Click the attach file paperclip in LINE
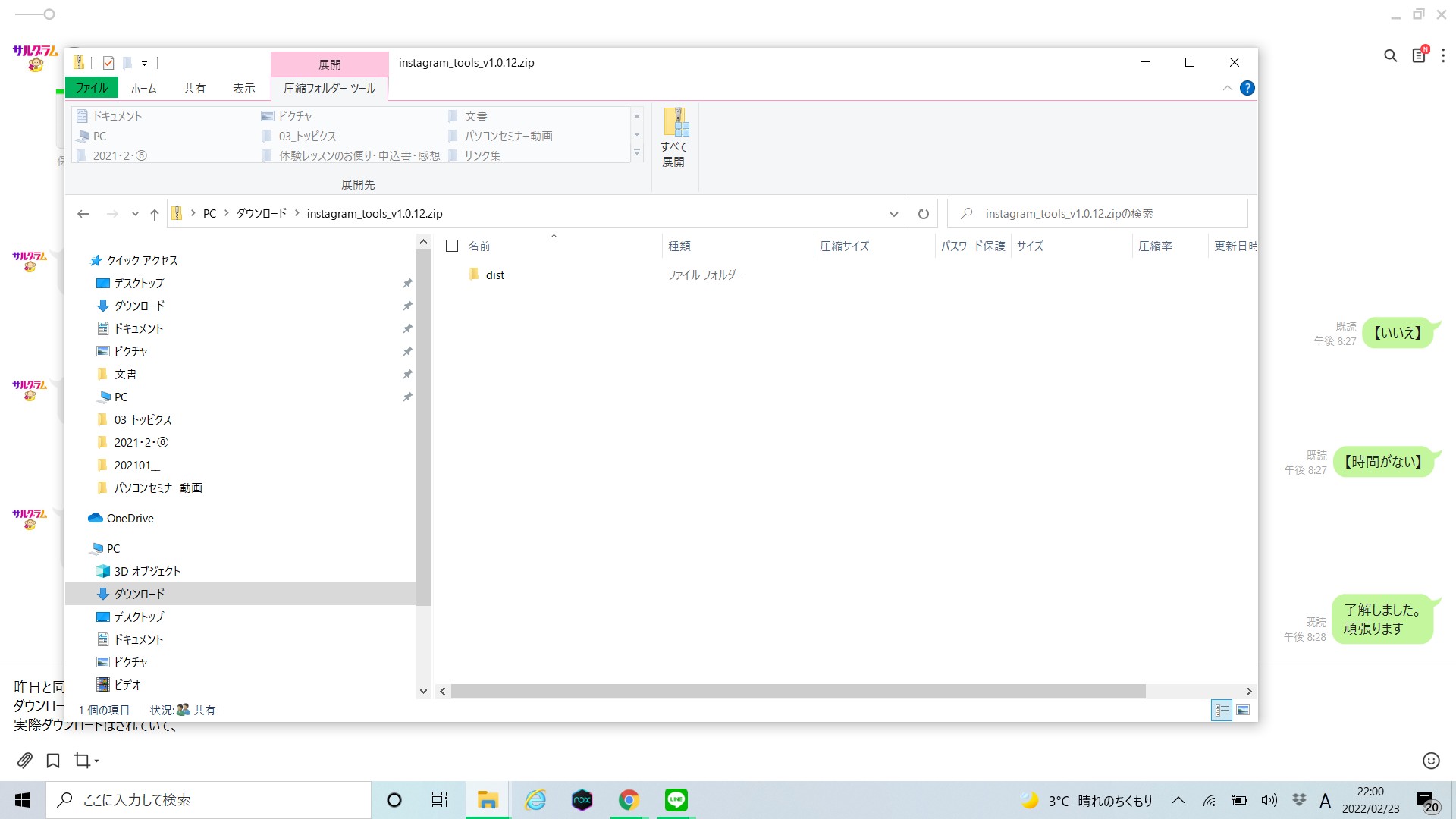The image size is (1456, 819). pos(25,760)
